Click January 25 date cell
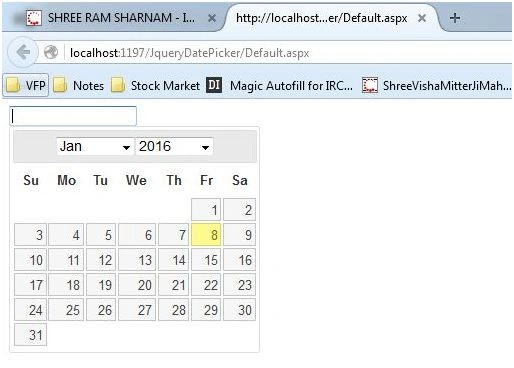Screen dimensions: 514x368 (66, 310)
